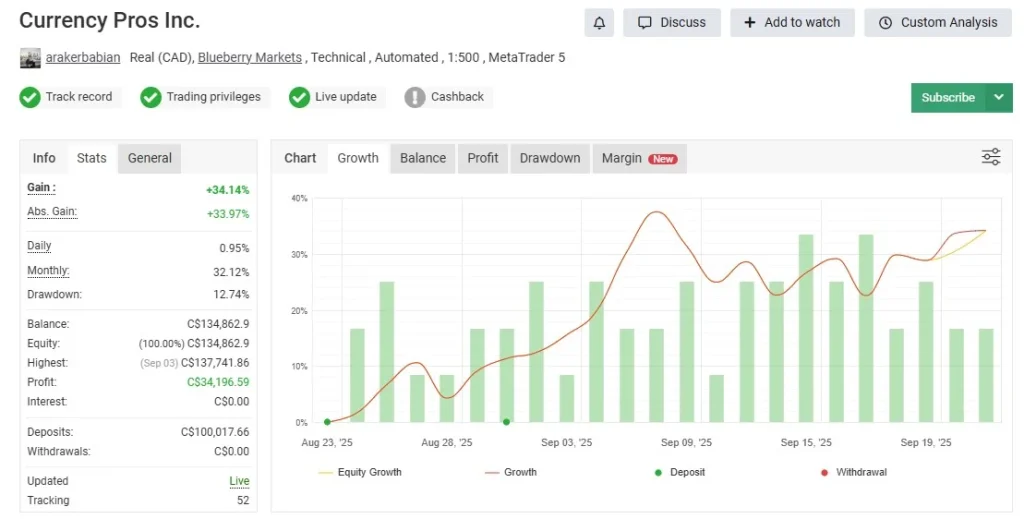Image resolution: width=1024 pixels, height=519 pixels.
Task: Open the Drawdown chart tab
Action: [550, 158]
